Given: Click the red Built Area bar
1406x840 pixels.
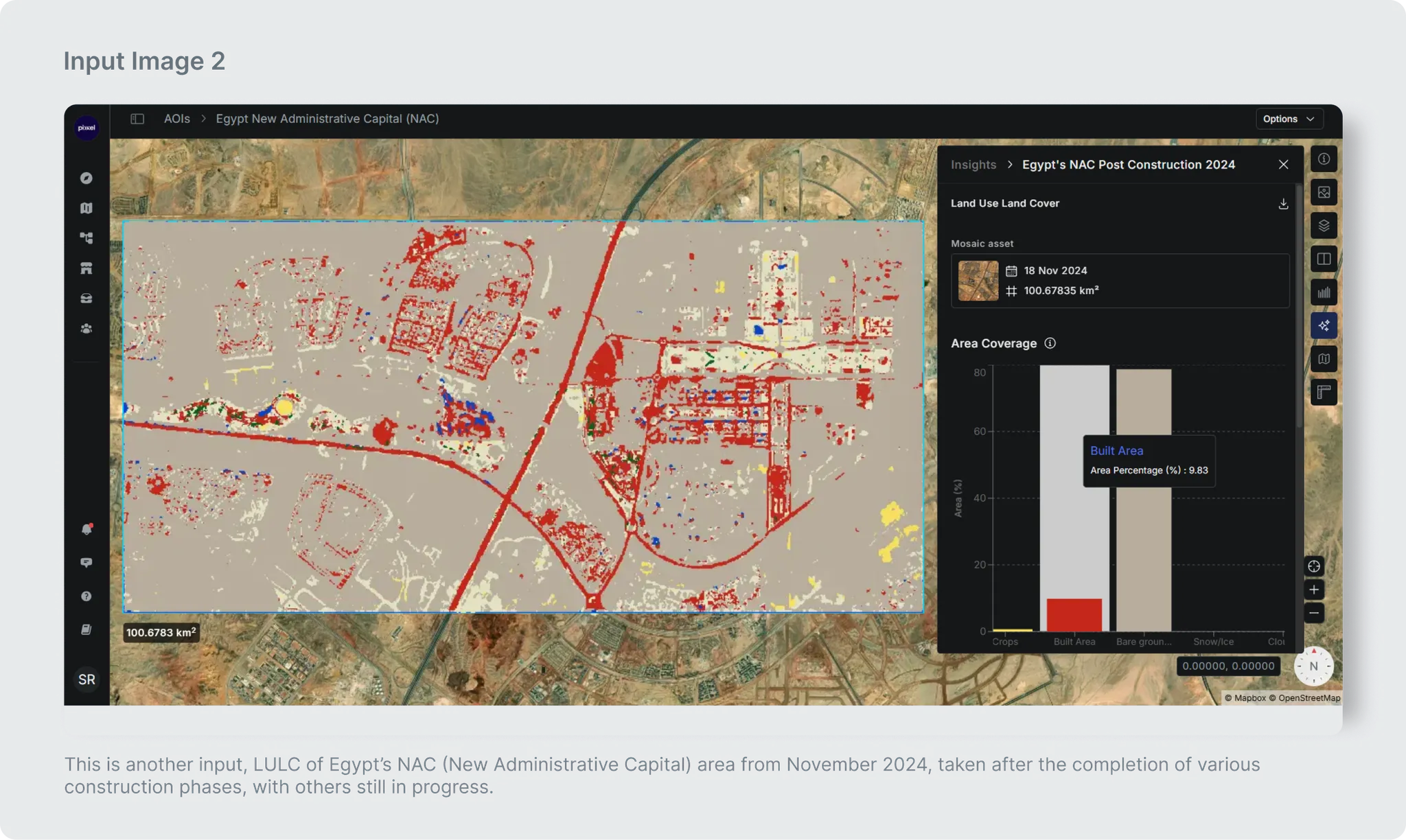Looking at the screenshot, I should tap(1074, 615).
